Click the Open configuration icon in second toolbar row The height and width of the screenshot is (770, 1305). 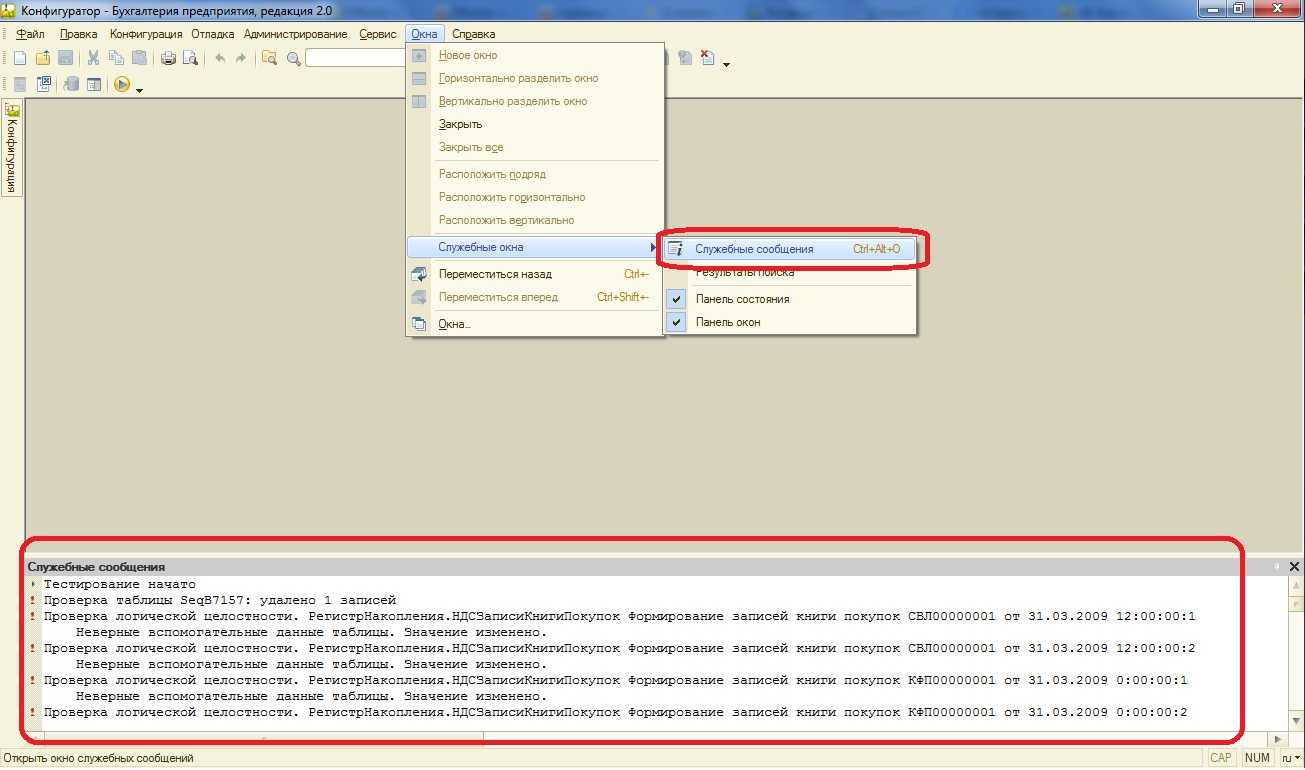point(19,85)
